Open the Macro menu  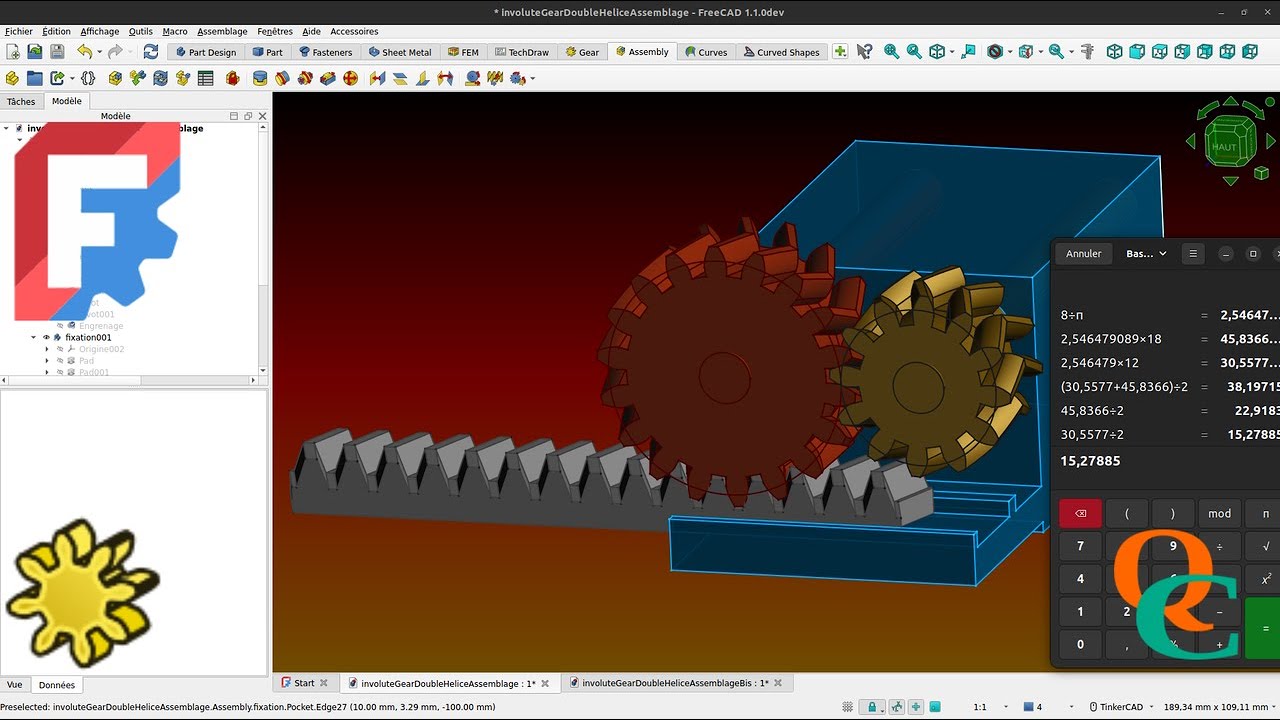click(x=175, y=31)
